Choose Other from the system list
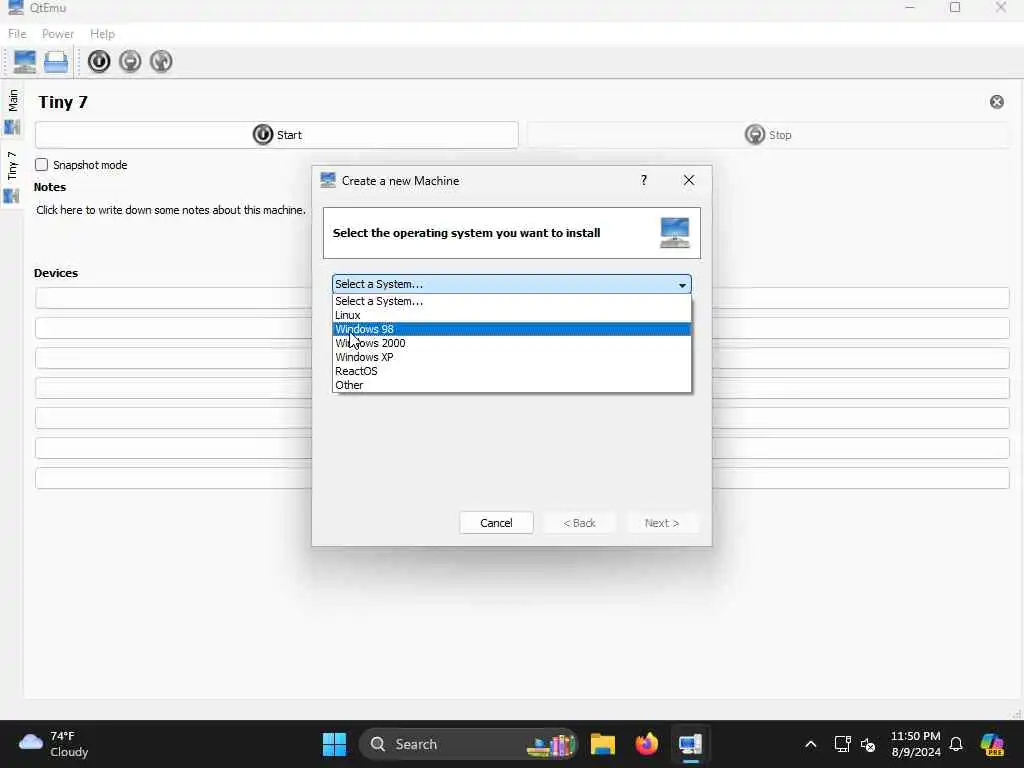The width and height of the screenshot is (1024, 768). [x=512, y=385]
